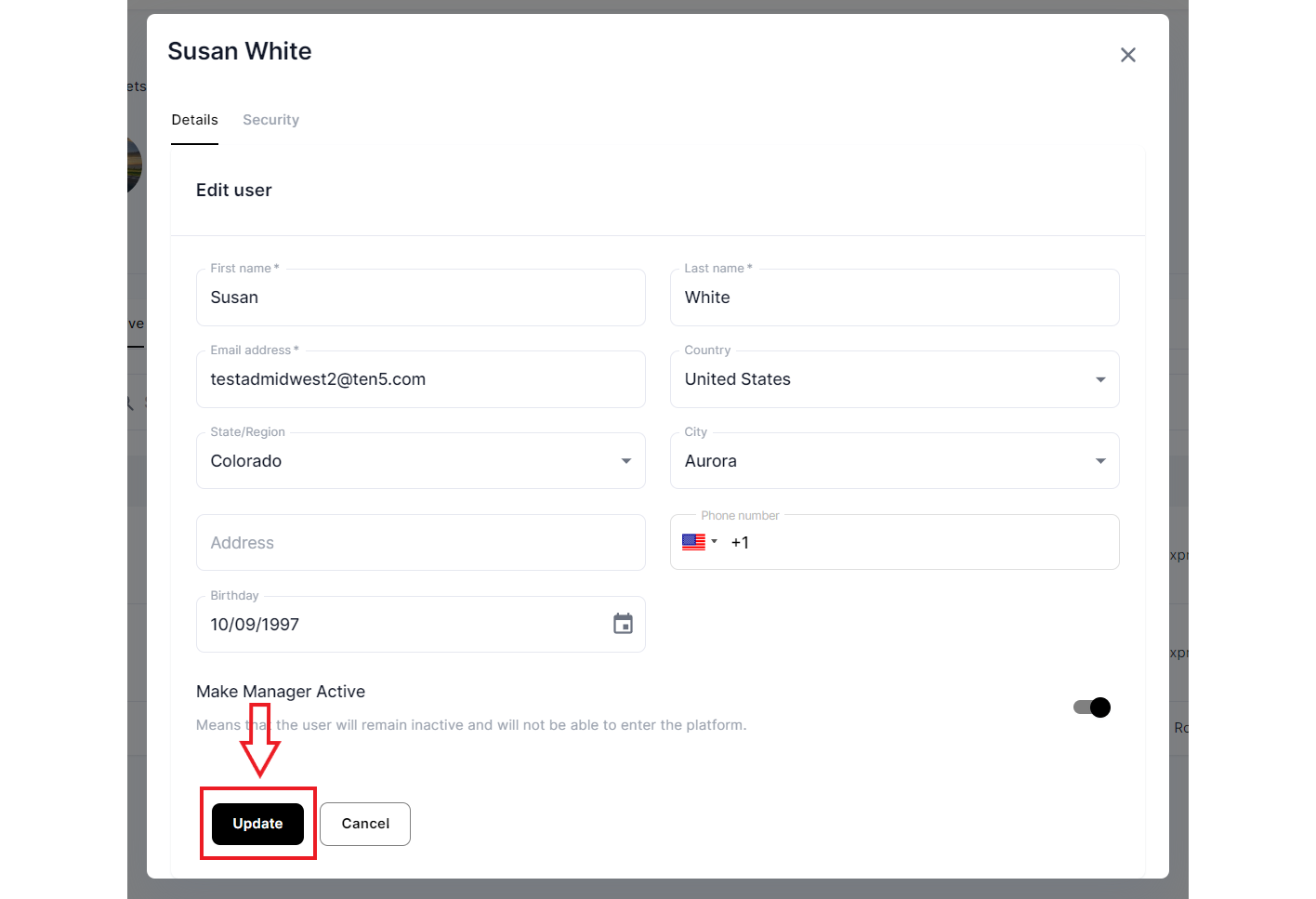Screen dimensions: 1316x899
Task: Focus the Phone number input
Action: tap(920, 542)
